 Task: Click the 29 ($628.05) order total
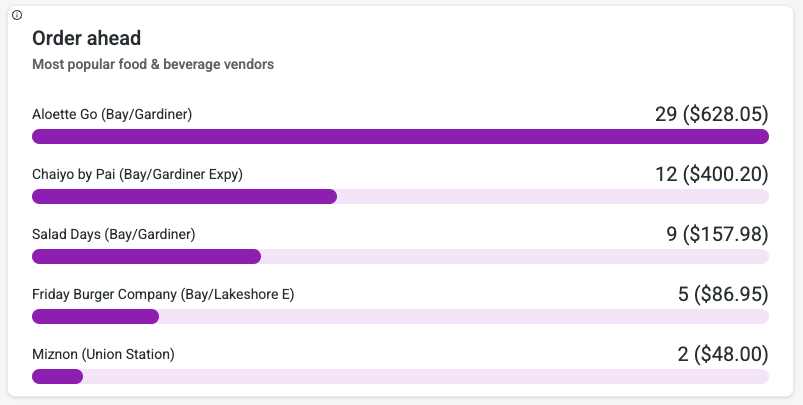[x=711, y=114]
